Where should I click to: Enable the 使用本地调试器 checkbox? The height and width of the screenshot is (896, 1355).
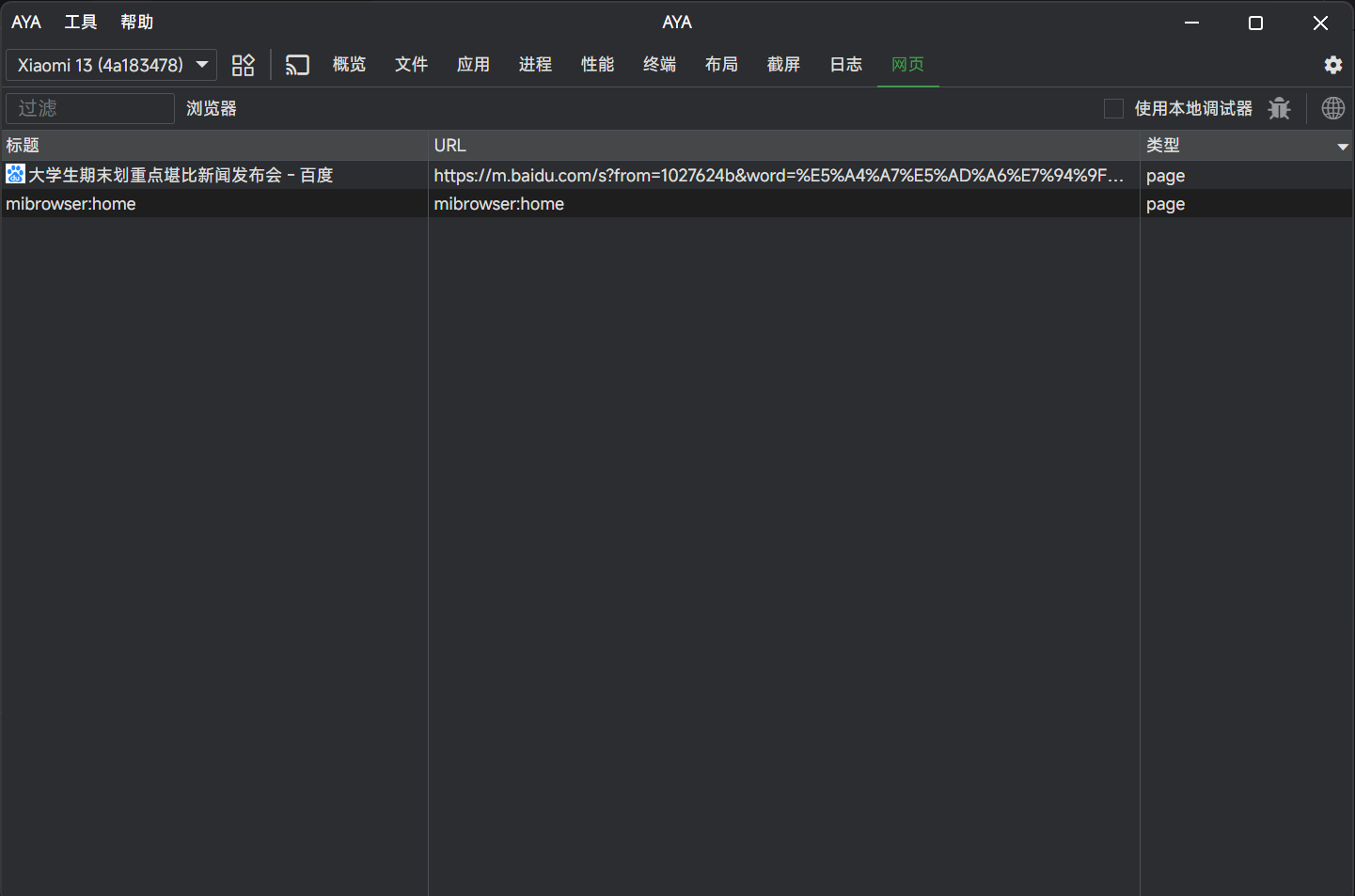click(x=1113, y=108)
